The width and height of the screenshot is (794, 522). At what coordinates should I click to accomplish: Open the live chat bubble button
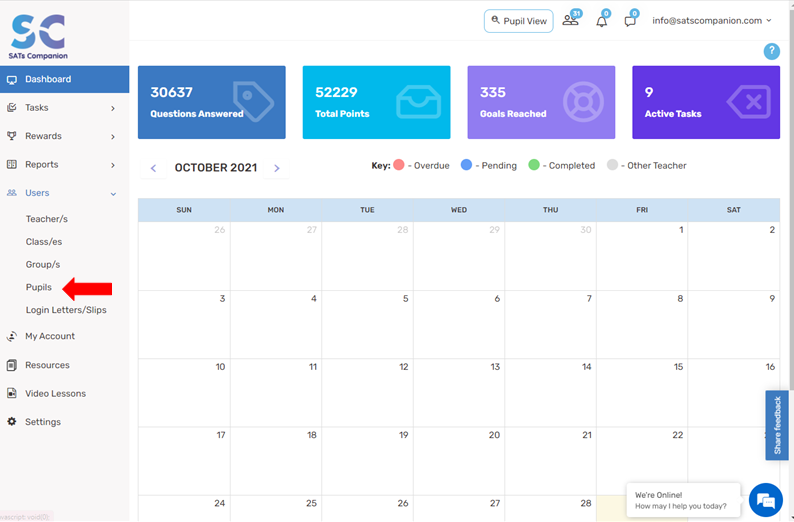(766, 500)
